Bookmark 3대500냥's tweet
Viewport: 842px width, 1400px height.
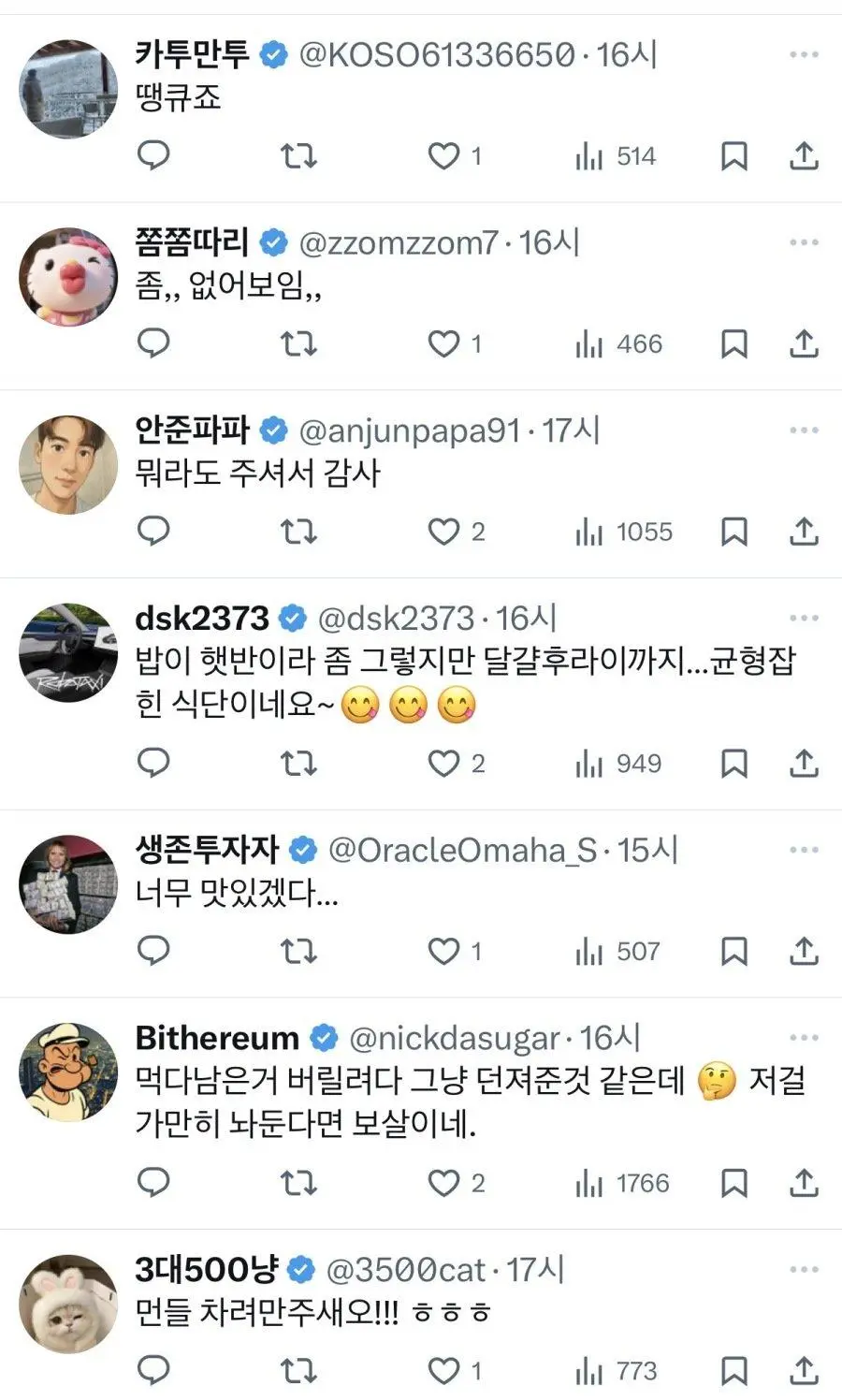click(x=734, y=1371)
